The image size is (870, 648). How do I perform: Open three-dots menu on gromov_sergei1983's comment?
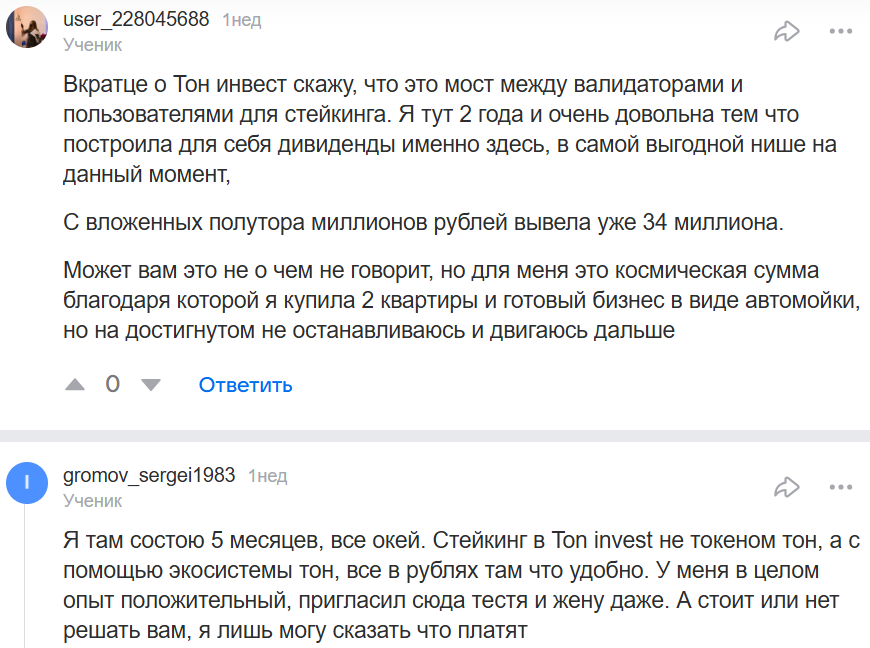coord(840,487)
